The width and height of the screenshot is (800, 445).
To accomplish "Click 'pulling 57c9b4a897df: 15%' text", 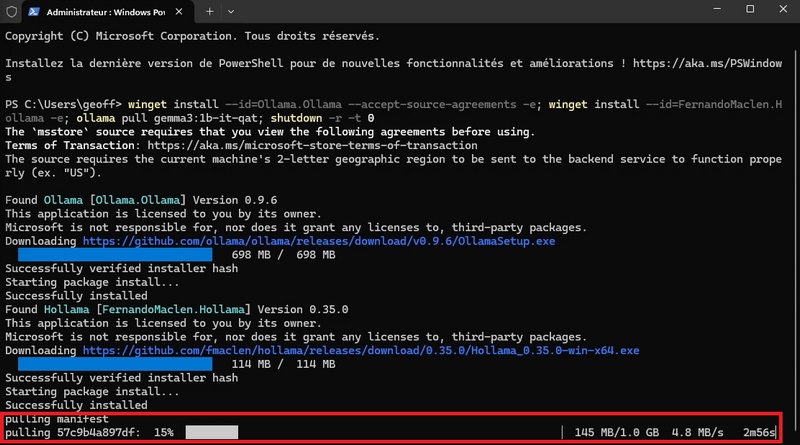I will (x=89, y=432).
